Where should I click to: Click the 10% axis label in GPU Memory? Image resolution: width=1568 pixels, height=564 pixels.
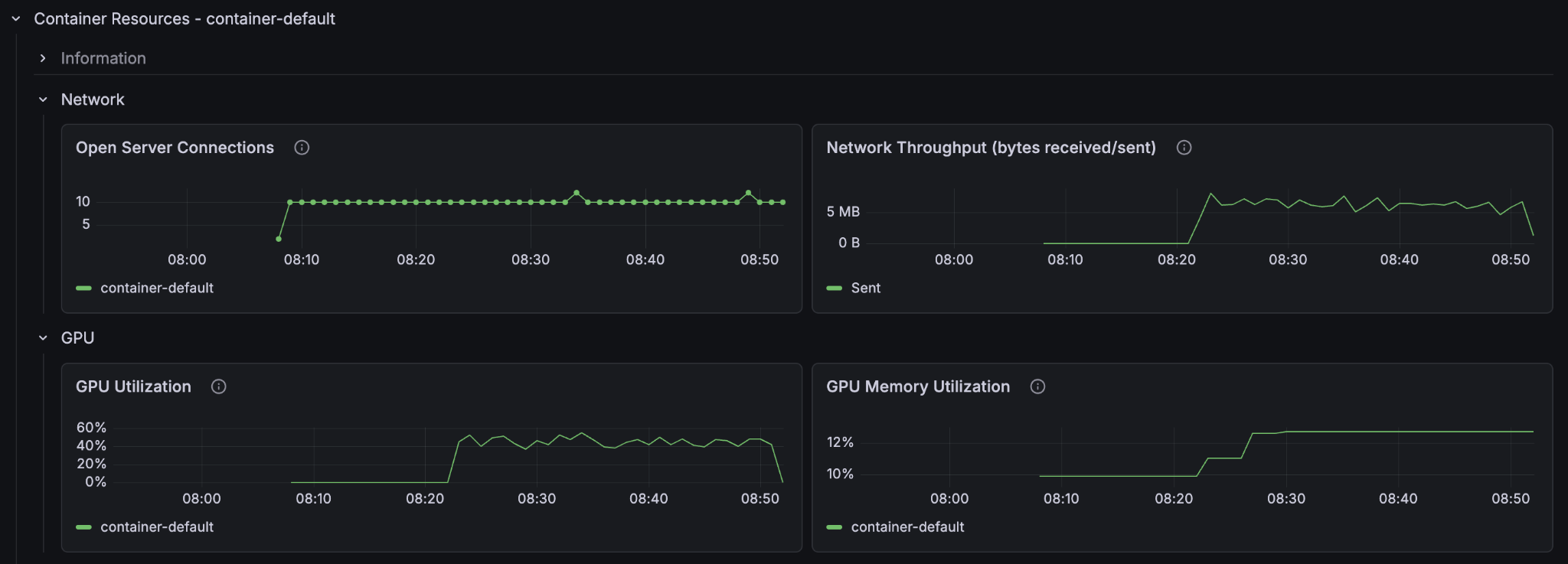840,474
